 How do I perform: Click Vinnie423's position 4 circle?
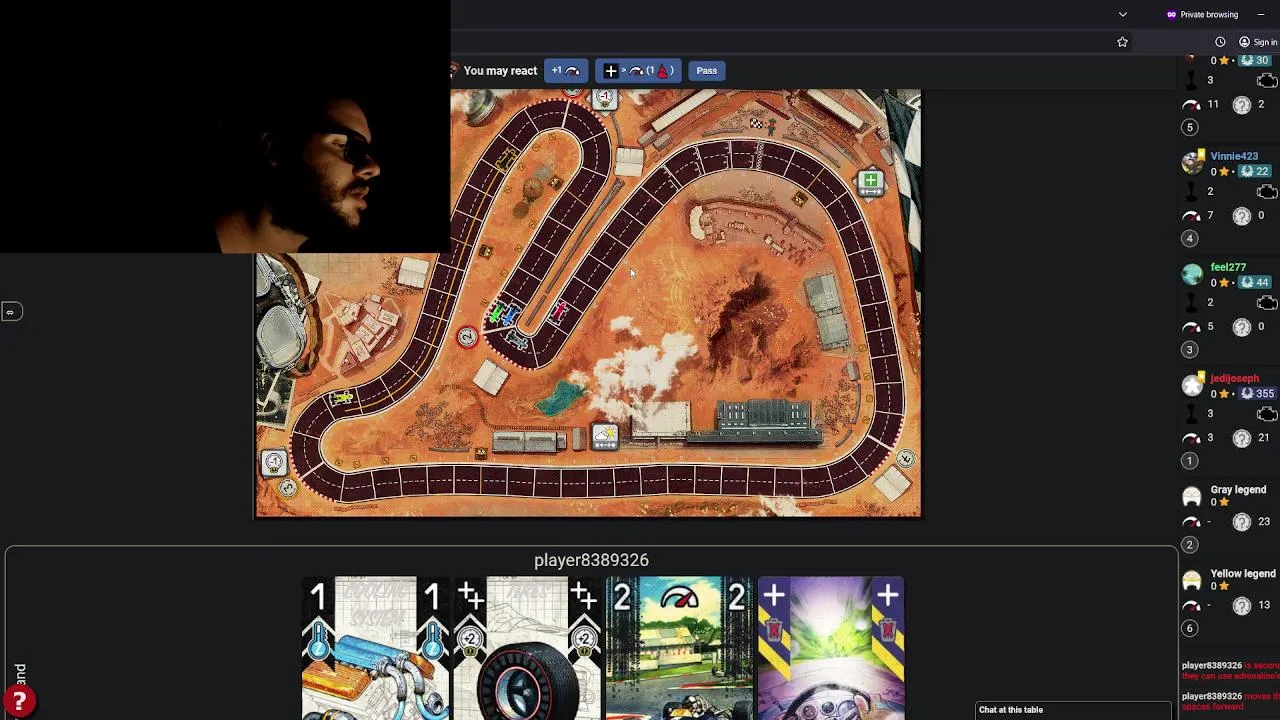point(1189,238)
